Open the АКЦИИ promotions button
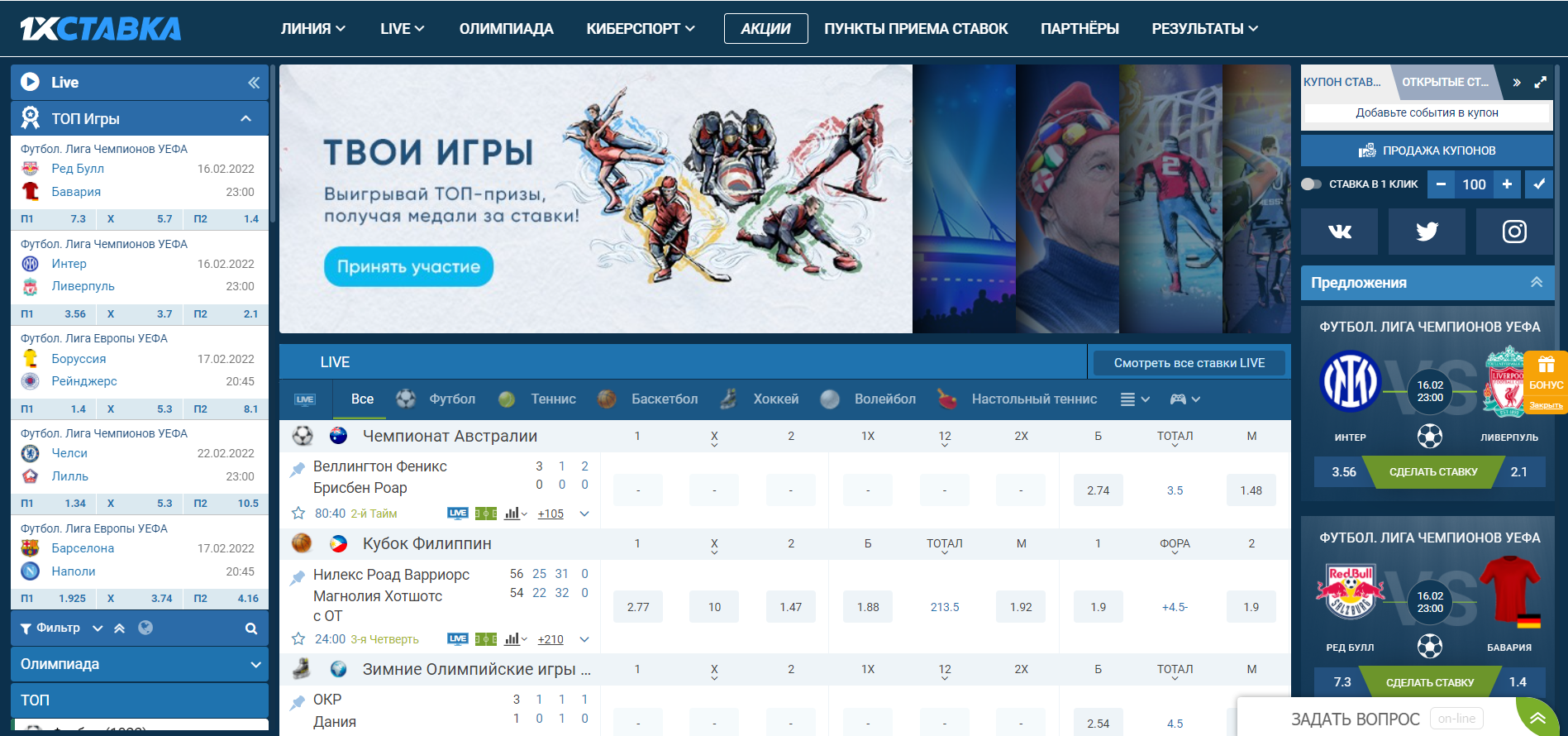 pos(765,28)
